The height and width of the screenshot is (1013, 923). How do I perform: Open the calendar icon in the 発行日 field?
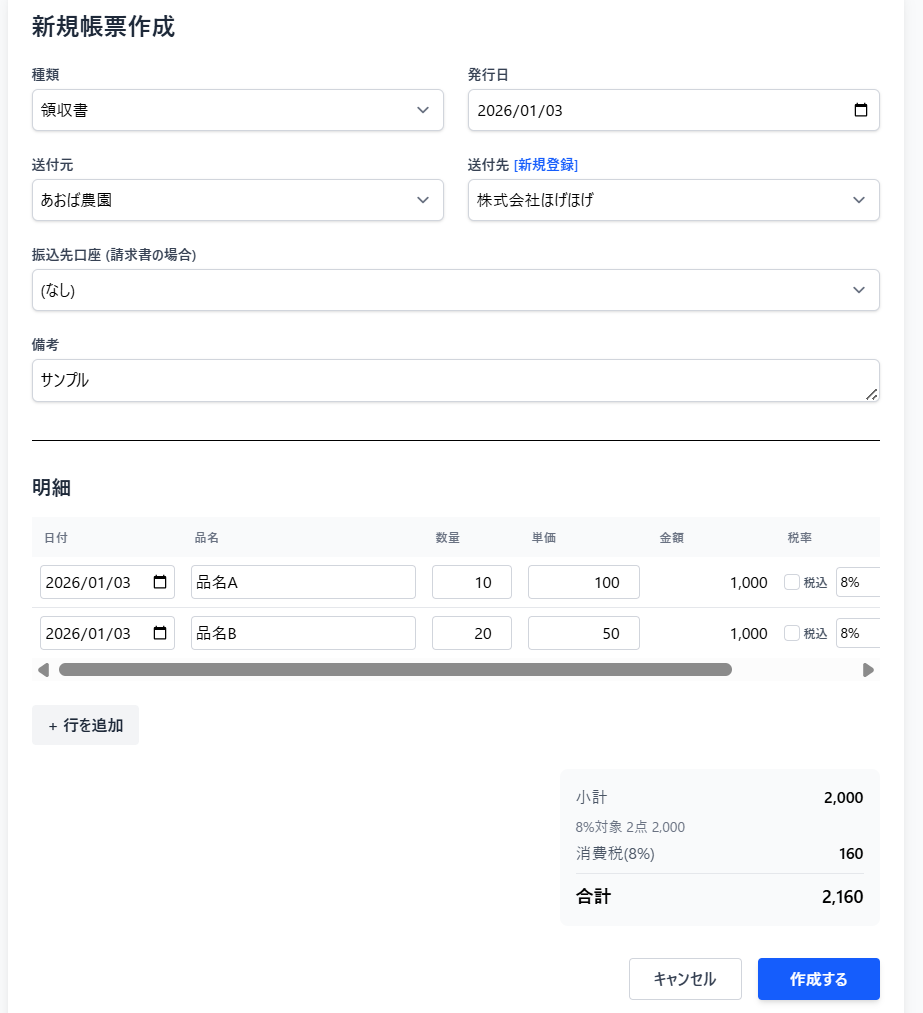(860, 110)
